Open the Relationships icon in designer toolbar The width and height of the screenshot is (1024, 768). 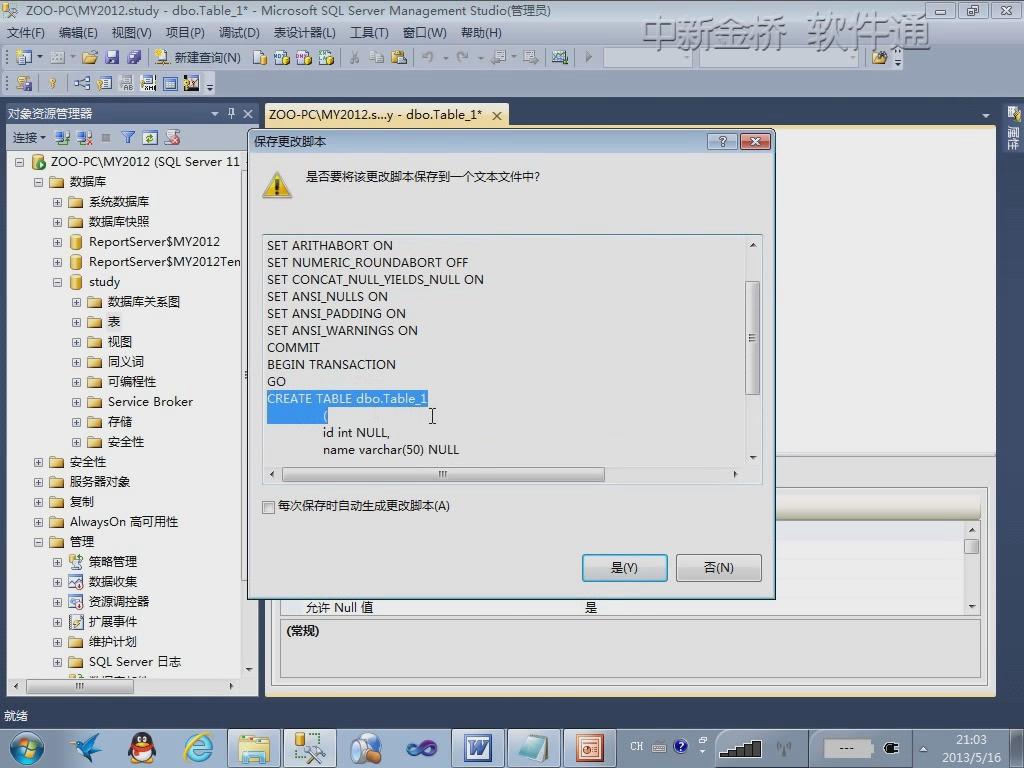[82, 83]
